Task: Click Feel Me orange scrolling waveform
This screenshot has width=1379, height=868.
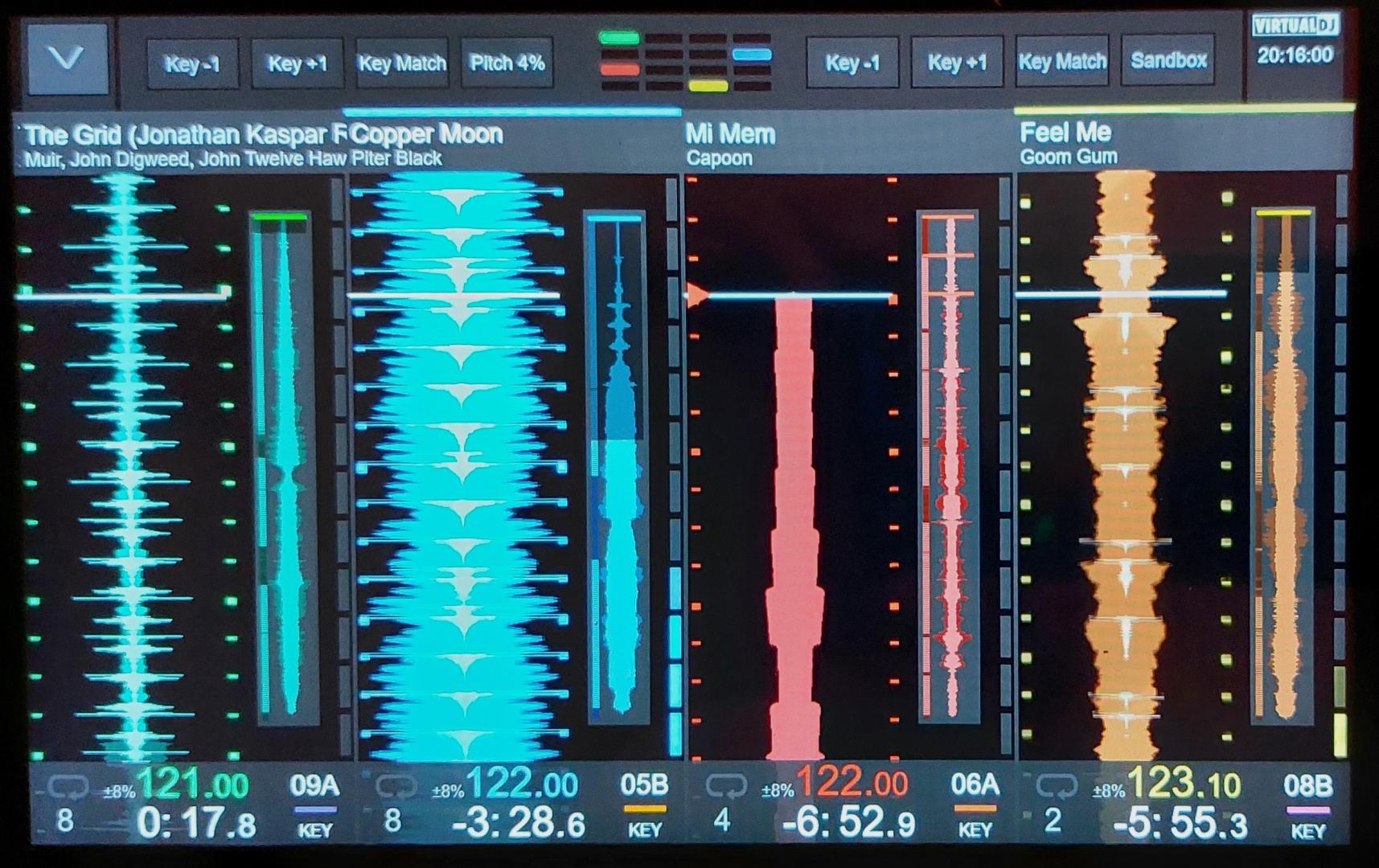Action: pos(1126,466)
